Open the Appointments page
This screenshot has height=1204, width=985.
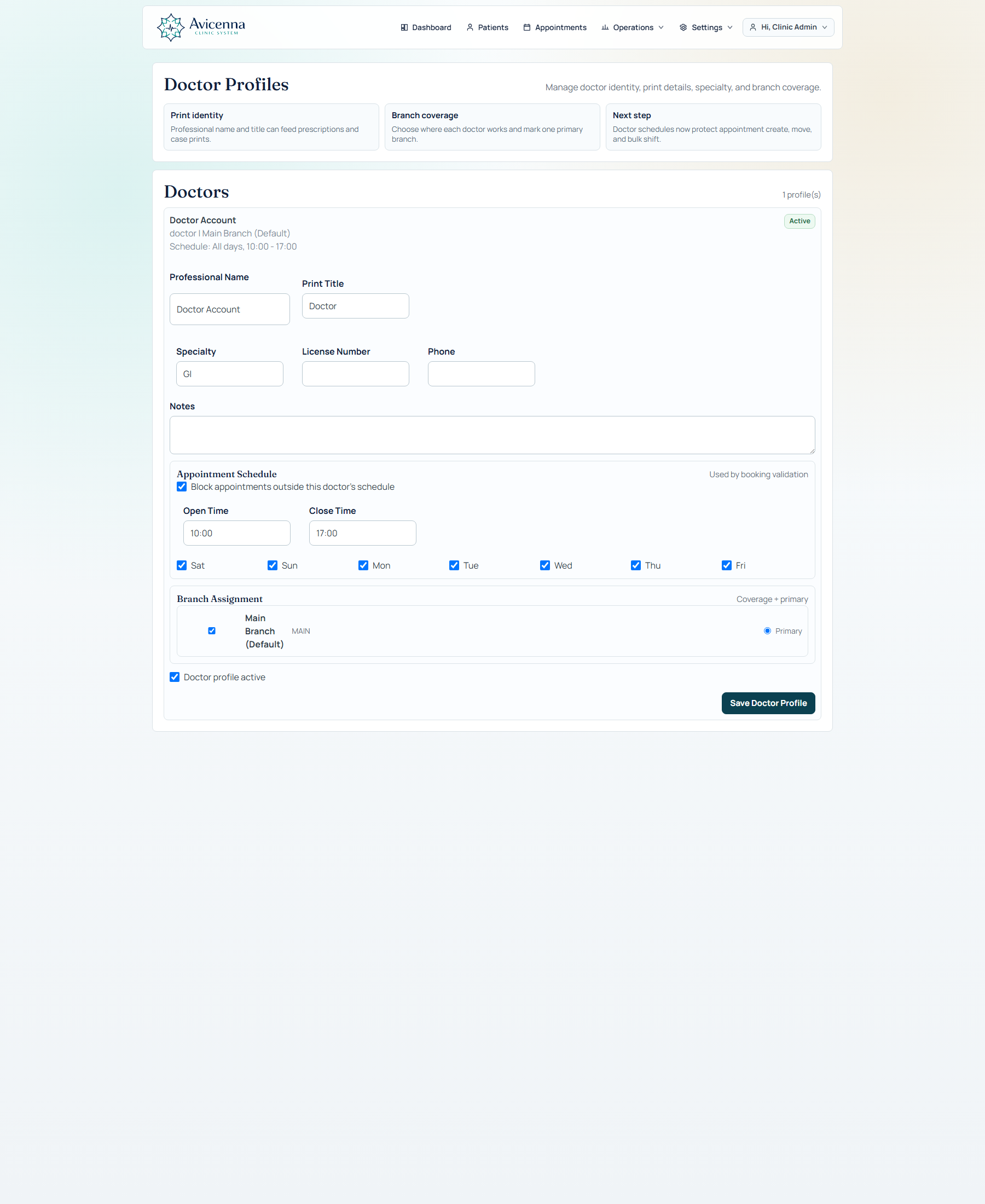[x=555, y=27]
